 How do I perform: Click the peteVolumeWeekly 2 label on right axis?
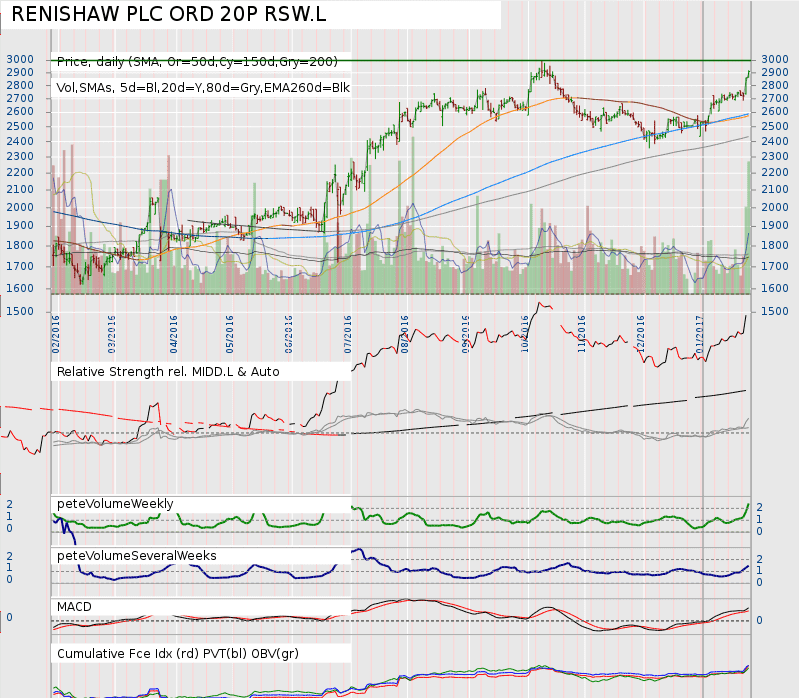[x=759, y=507]
